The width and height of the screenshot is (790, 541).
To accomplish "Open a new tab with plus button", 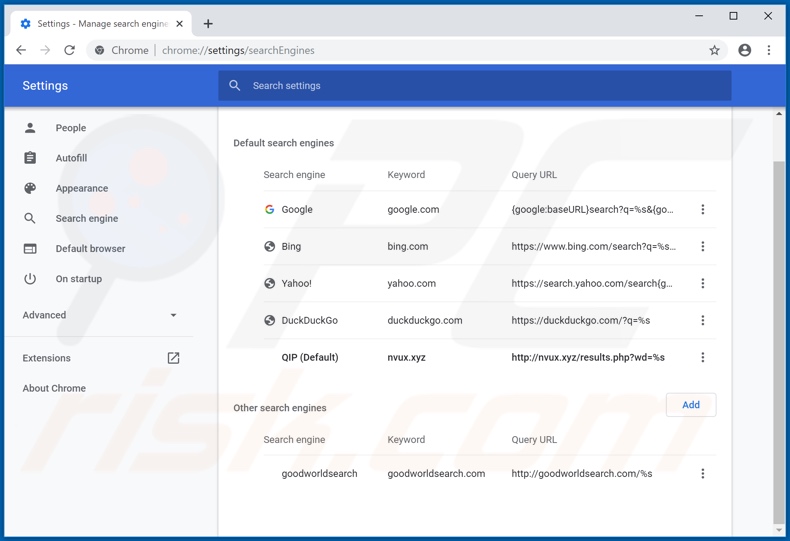I will pos(208,24).
